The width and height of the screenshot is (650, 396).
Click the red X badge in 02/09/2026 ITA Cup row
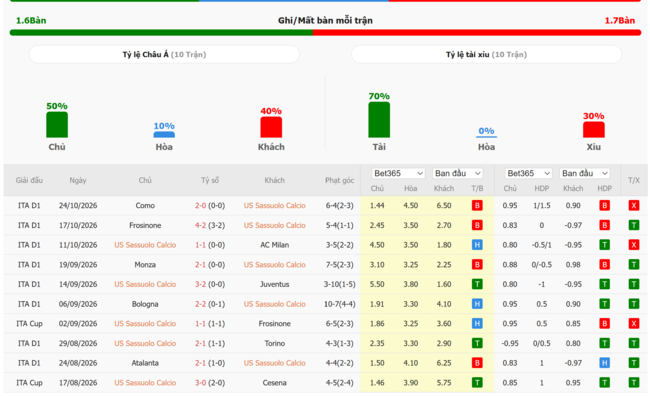[633, 323]
